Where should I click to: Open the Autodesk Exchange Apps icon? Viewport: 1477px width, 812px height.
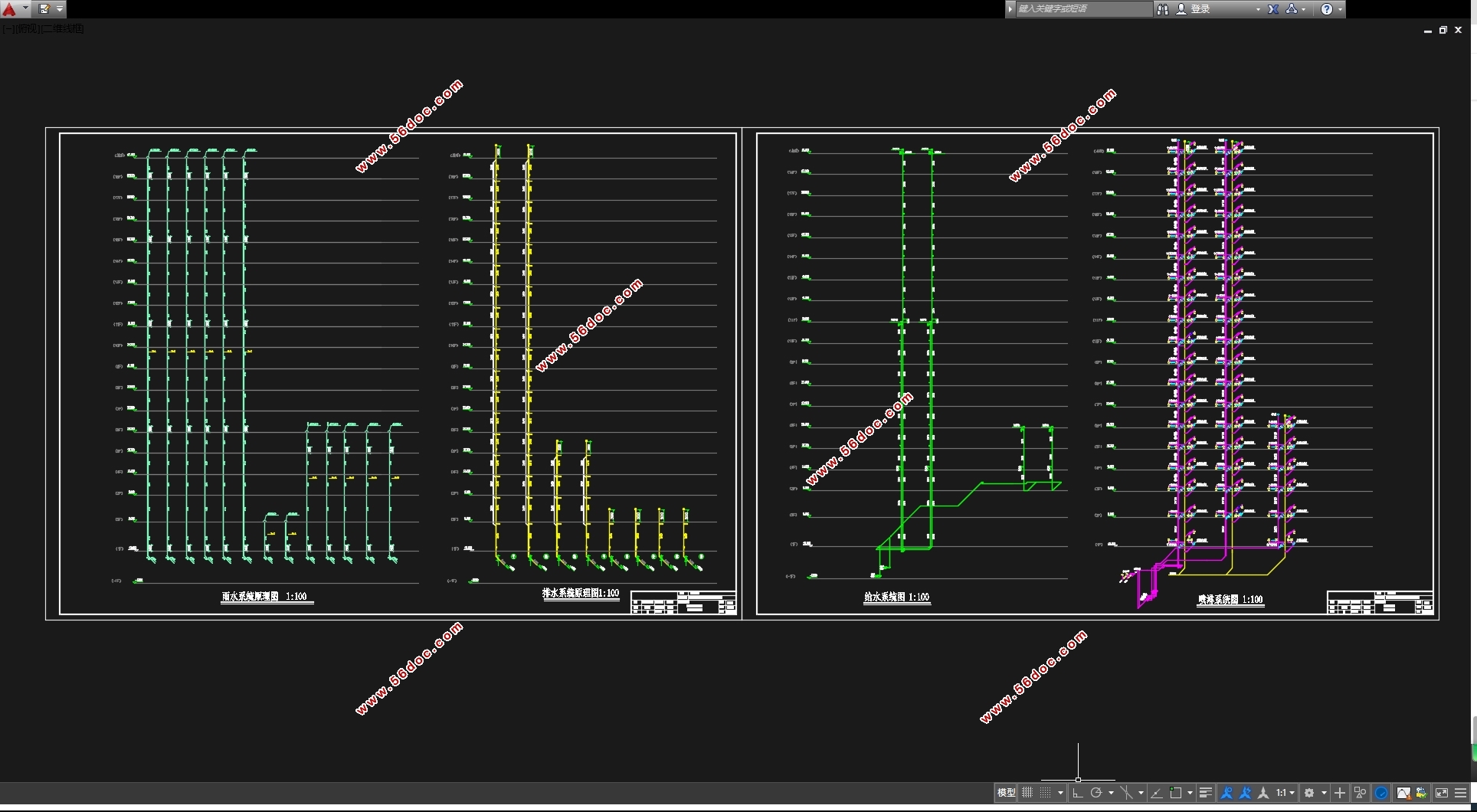tap(1273, 9)
